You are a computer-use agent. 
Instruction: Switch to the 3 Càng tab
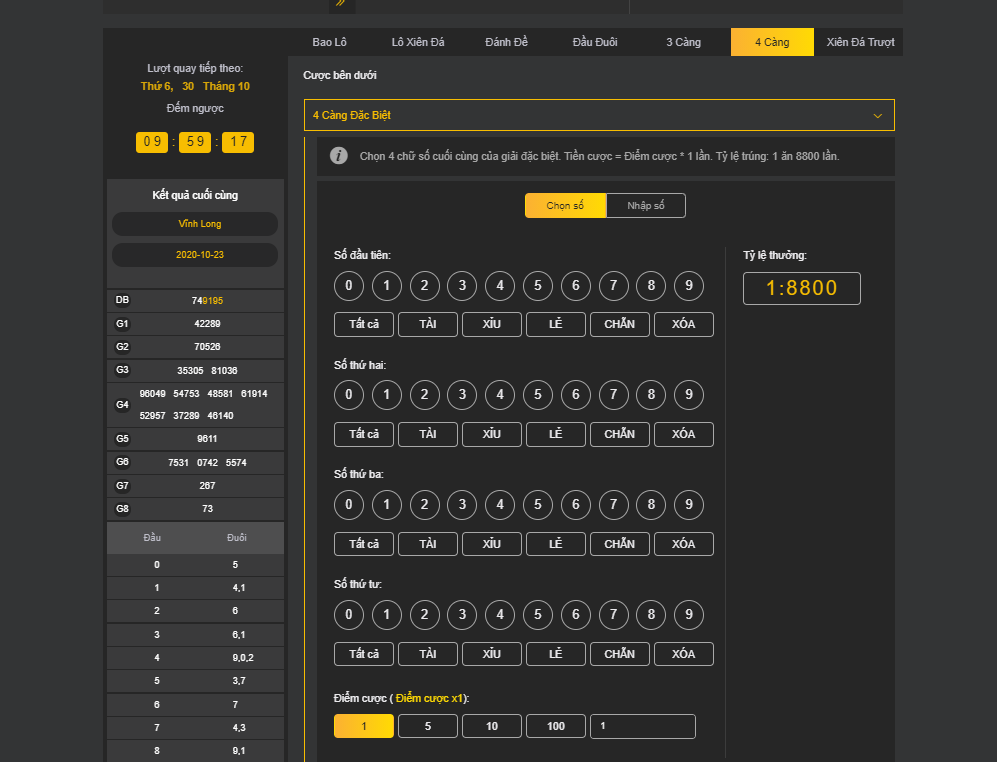683,42
